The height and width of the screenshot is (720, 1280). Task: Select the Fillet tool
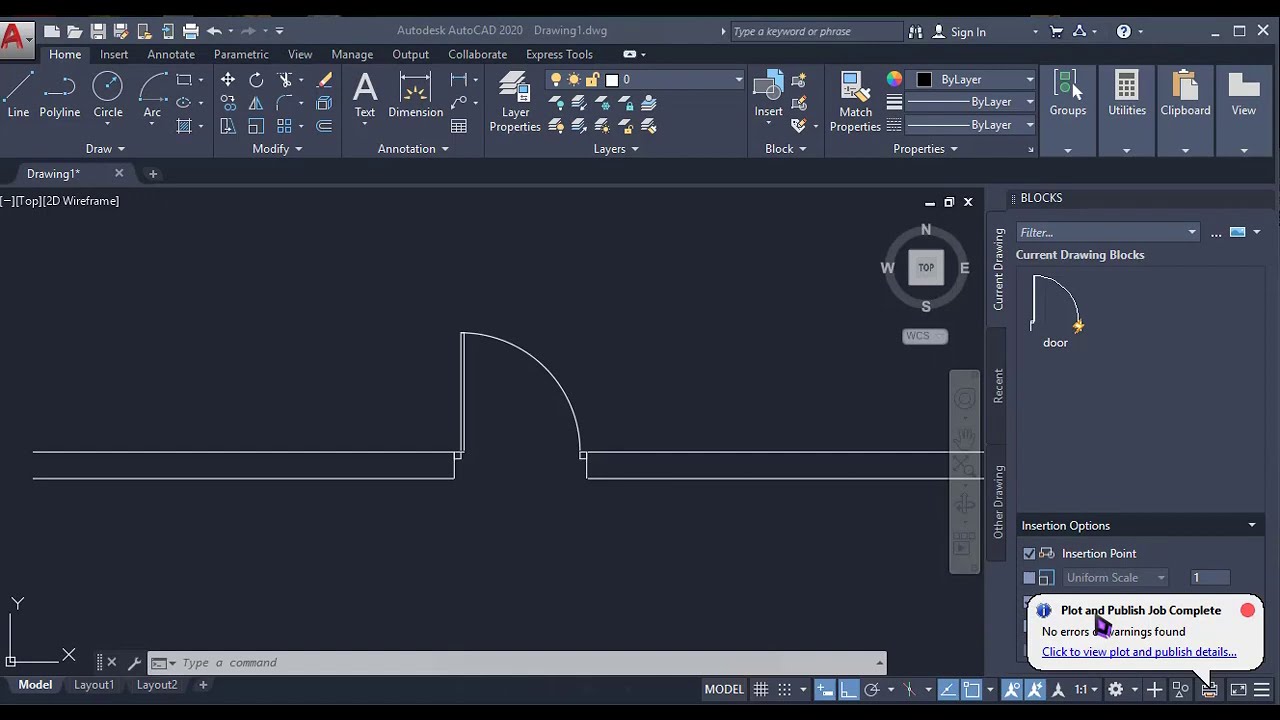tap(286, 103)
